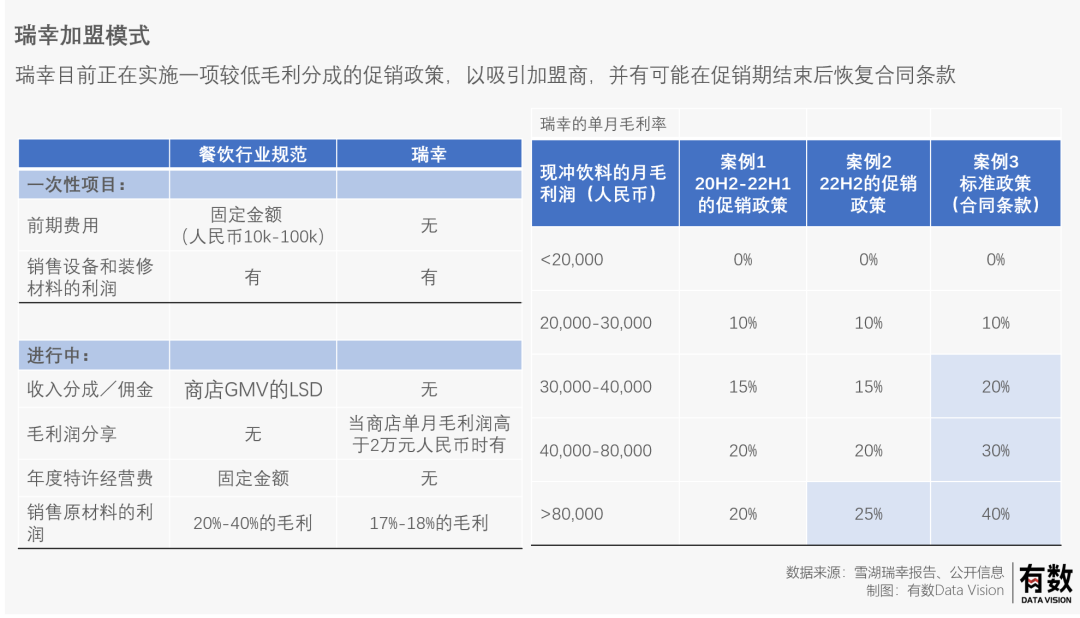Select the subtitle sentence about 促销政策
Screen dimensions: 1080x618
(x=486, y=76)
